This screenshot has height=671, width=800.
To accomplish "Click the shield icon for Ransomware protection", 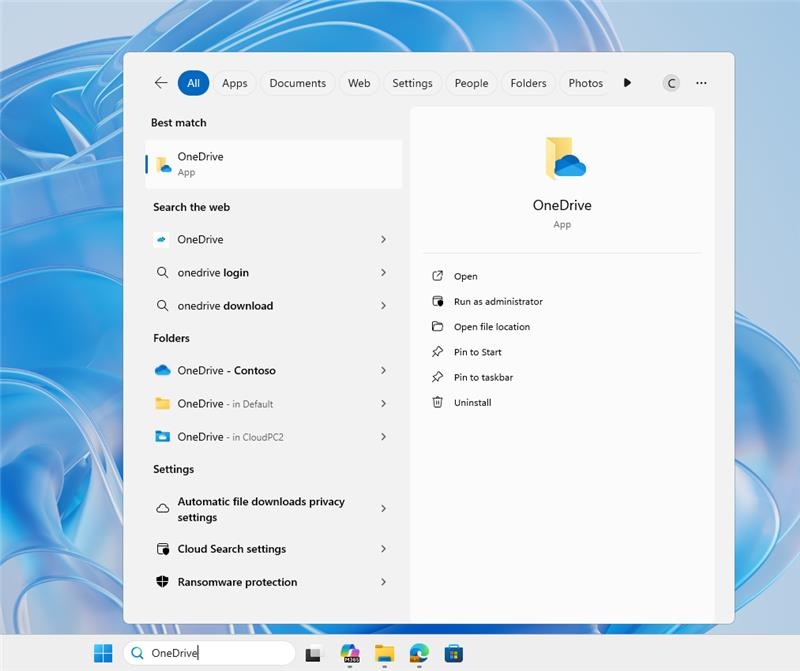I will 162,582.
